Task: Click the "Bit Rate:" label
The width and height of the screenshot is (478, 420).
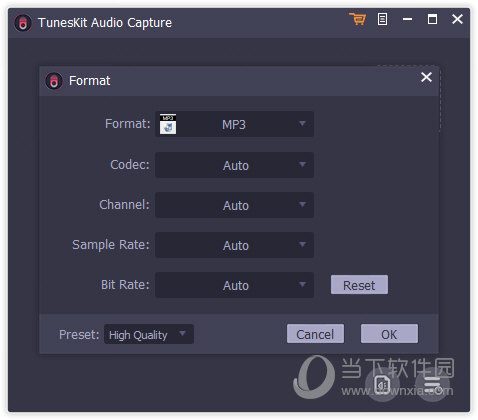Action: pyautogui.click(x=125, y=285)
